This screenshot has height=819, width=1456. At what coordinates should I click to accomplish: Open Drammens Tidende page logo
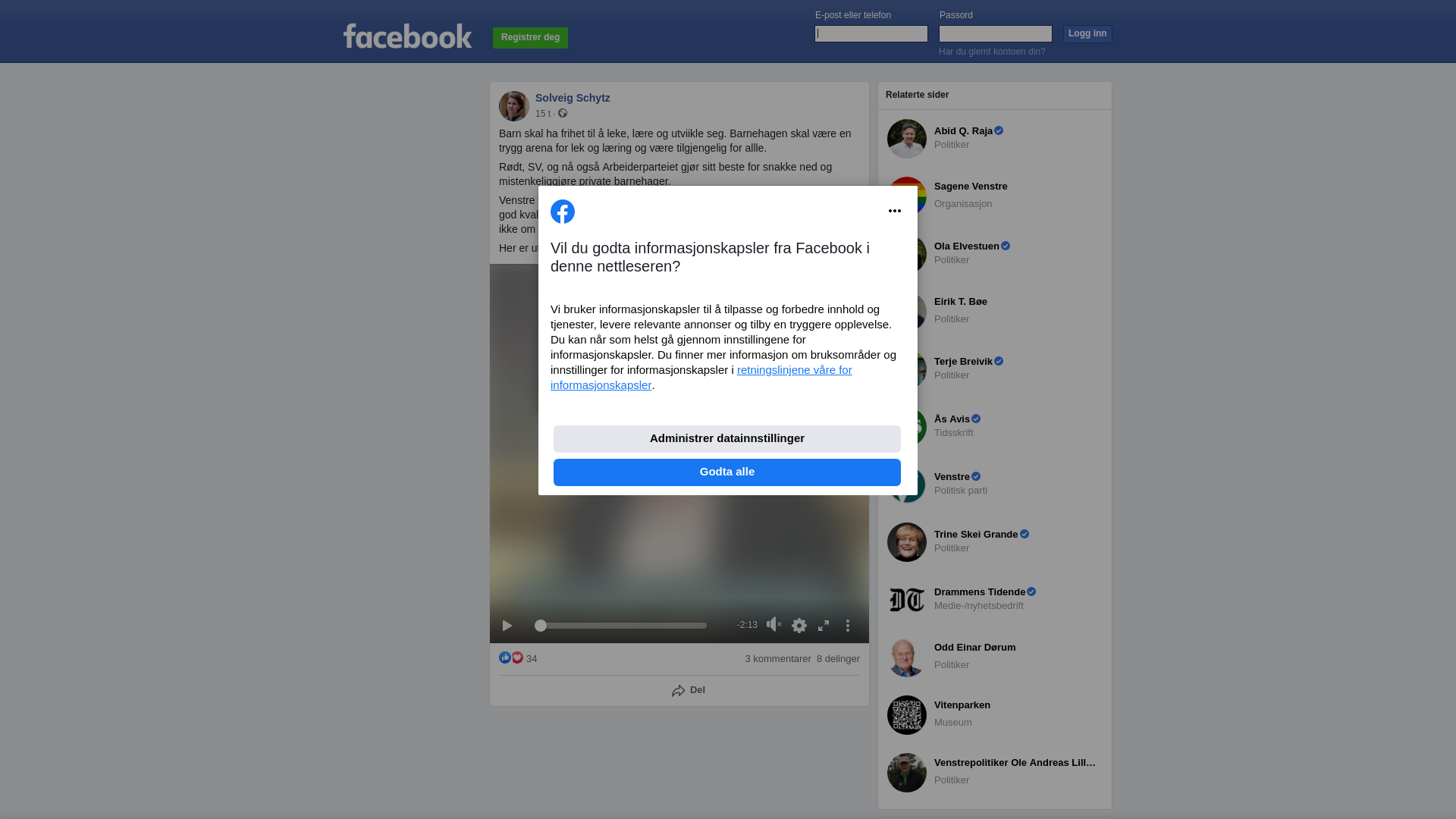pyautogui.click(x=907, y=600)
